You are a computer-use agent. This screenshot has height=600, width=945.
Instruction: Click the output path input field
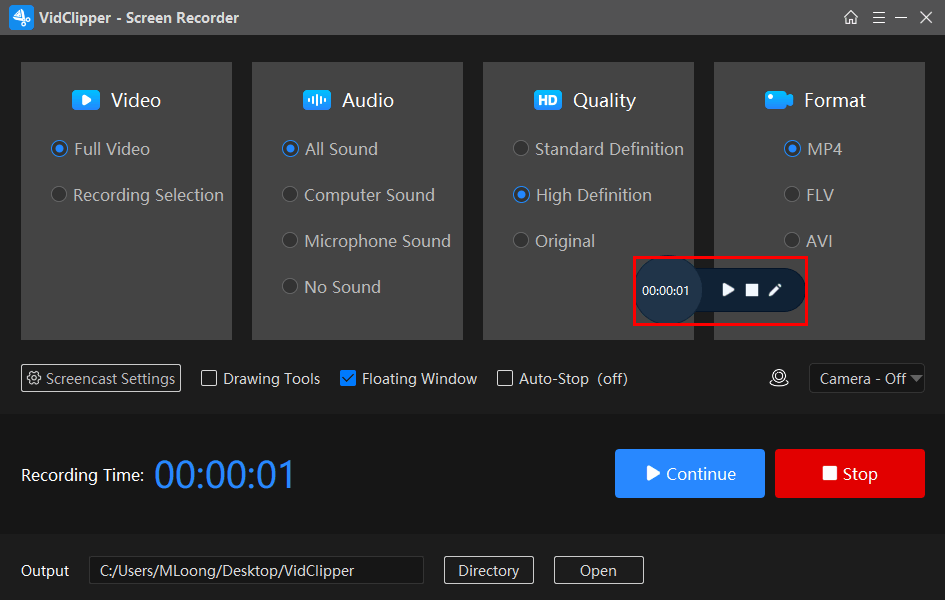point(256,570)
